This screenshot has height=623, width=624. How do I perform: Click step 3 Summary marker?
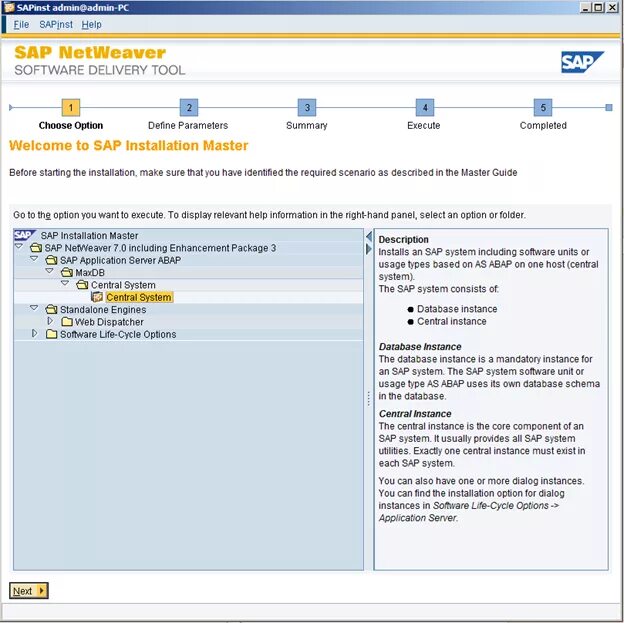tap(307, 107)
